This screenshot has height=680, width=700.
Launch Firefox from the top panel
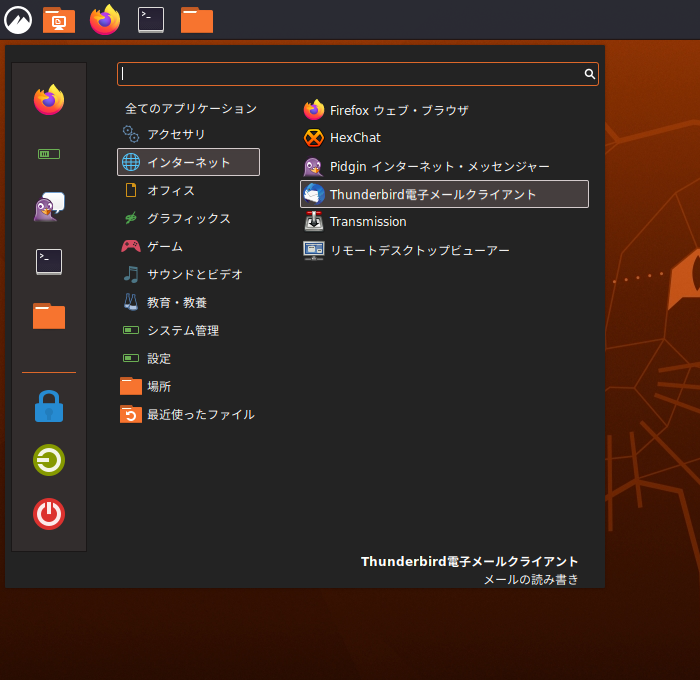point(105,20)
